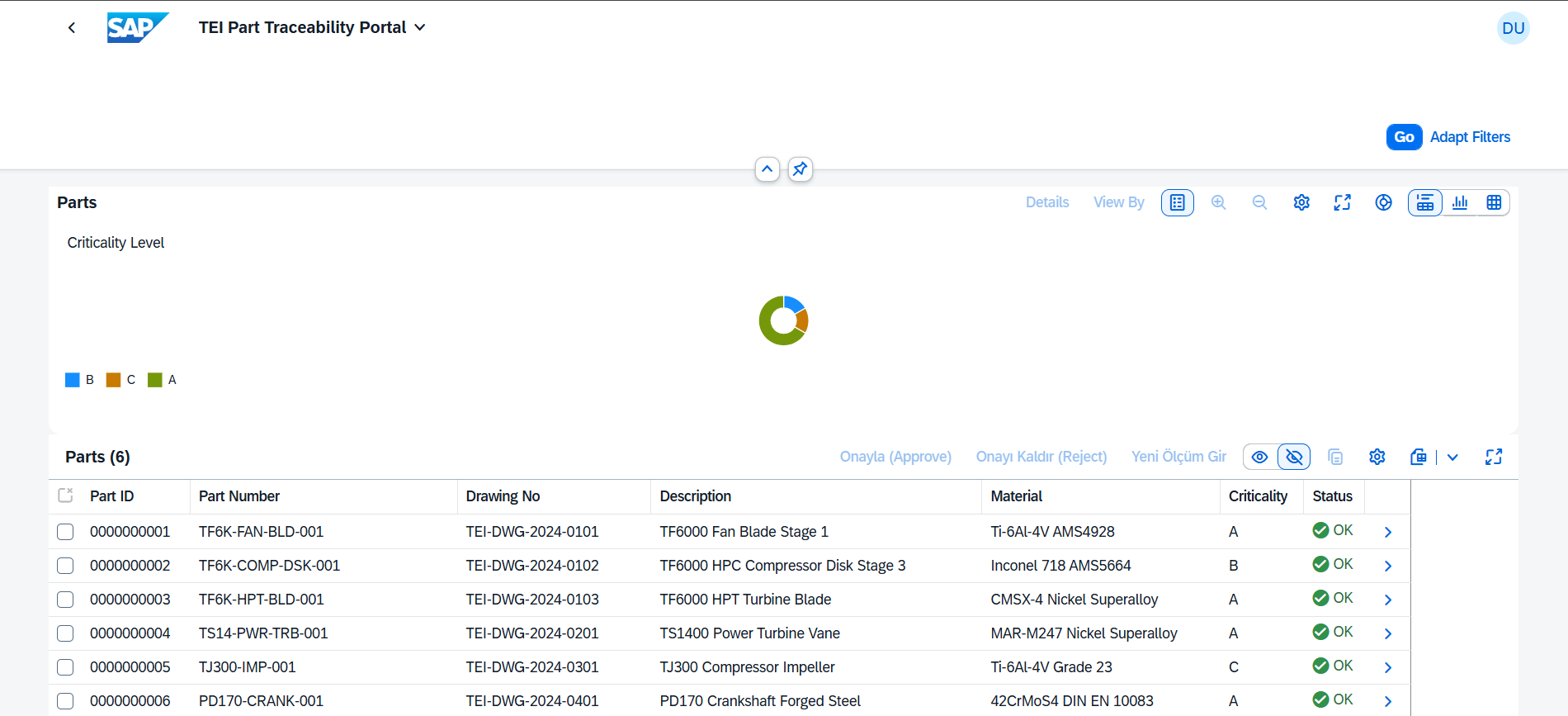The height and width of the screenshot is (716, 1568).
Task: Maximize the Parts table to full screen
Action: (1494, 457)
